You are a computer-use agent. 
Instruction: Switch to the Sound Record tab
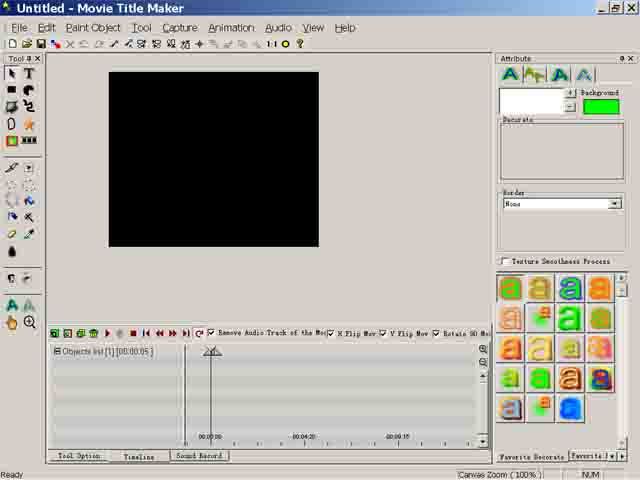(x=199, y=456)
